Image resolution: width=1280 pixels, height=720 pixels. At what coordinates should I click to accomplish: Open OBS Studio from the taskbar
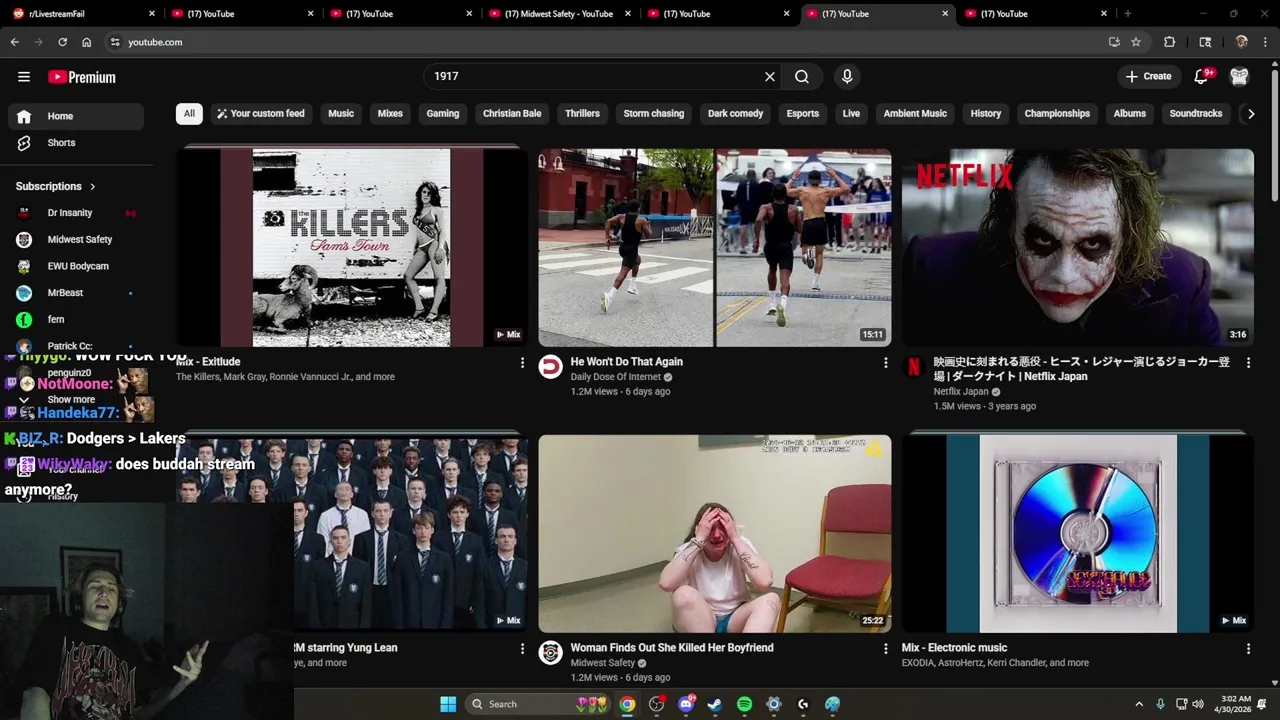click(x=656, y=704)
